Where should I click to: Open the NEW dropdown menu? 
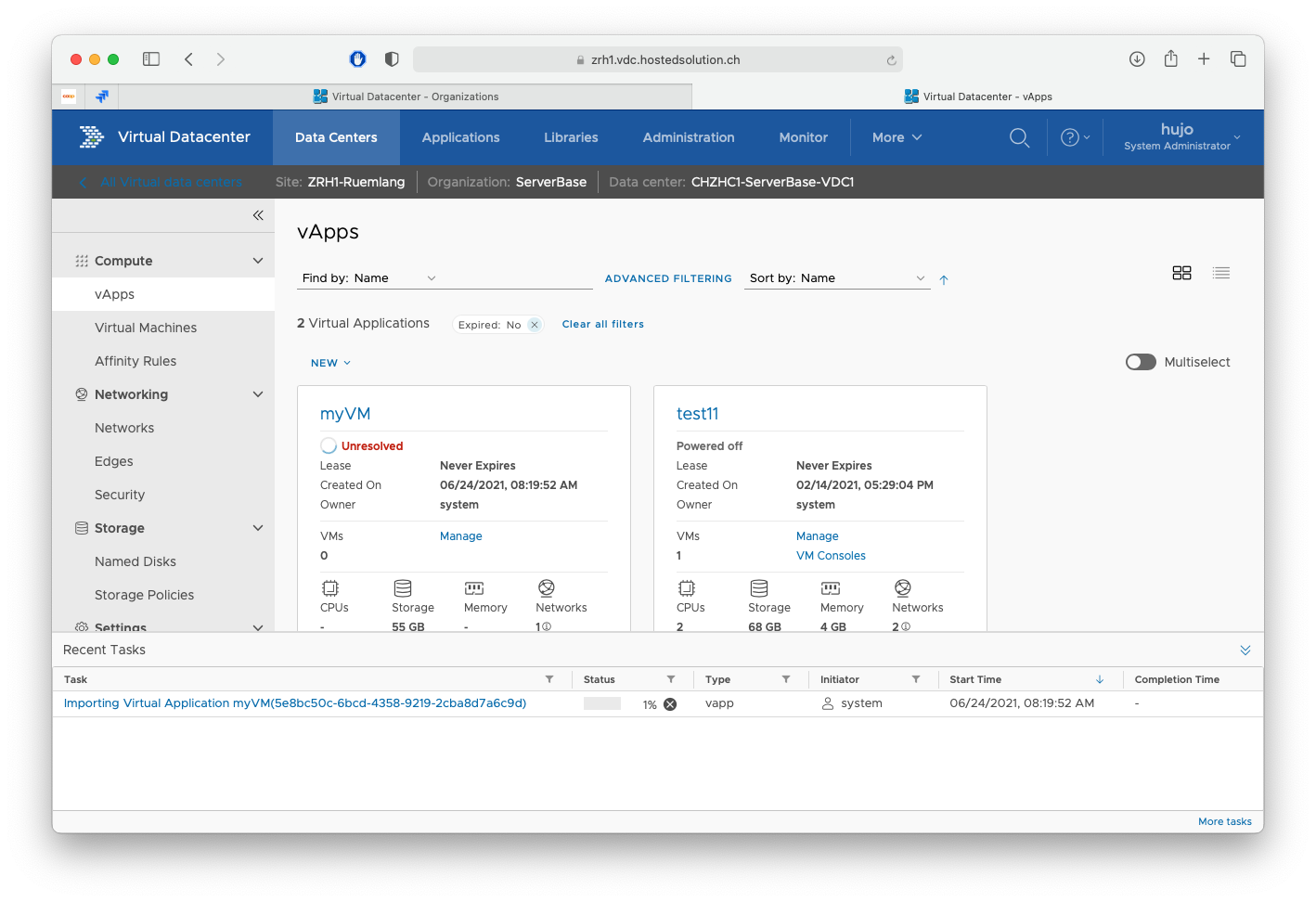point(331,363)
